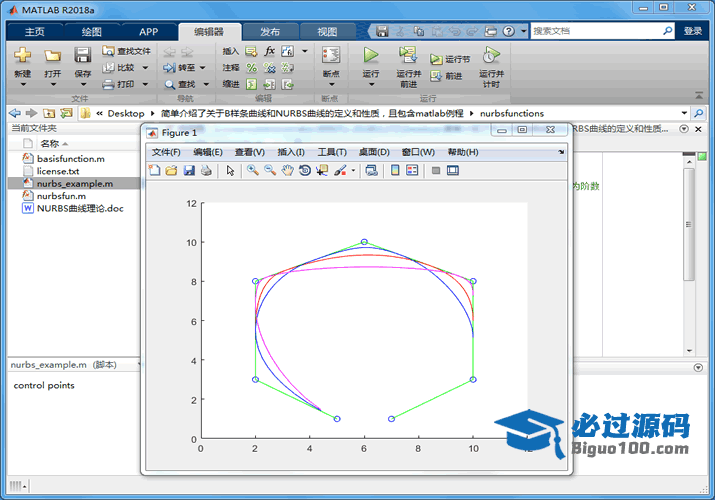The width and height of the screenshot is (715, 500).
Task: Click Figure 1 open file icon
Action: pos(171,170)
